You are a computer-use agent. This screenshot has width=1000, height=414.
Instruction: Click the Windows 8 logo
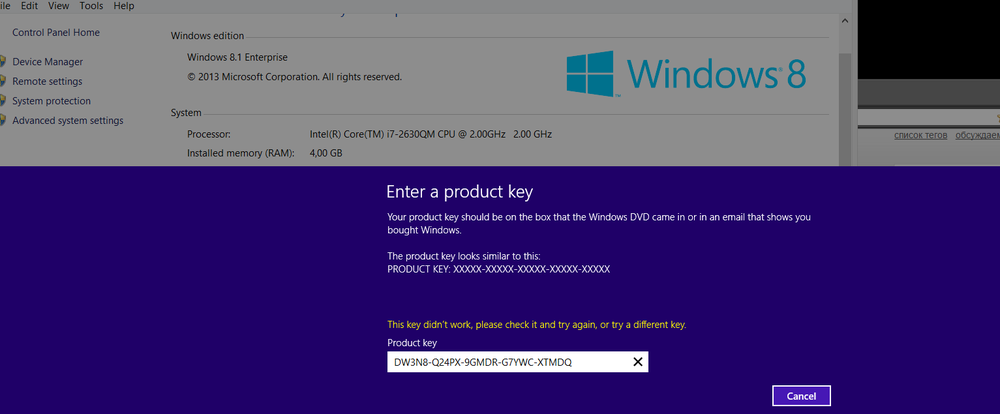click(x=686, y=73)
